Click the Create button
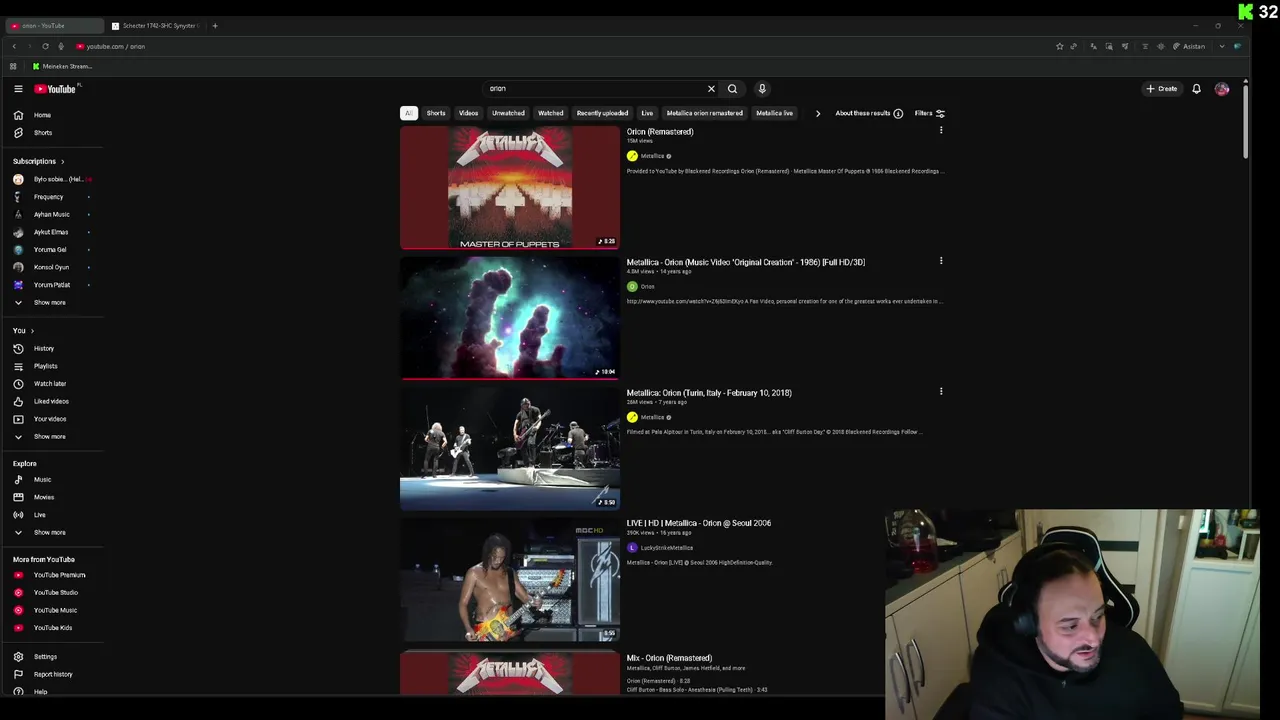 pos(1162,89)
